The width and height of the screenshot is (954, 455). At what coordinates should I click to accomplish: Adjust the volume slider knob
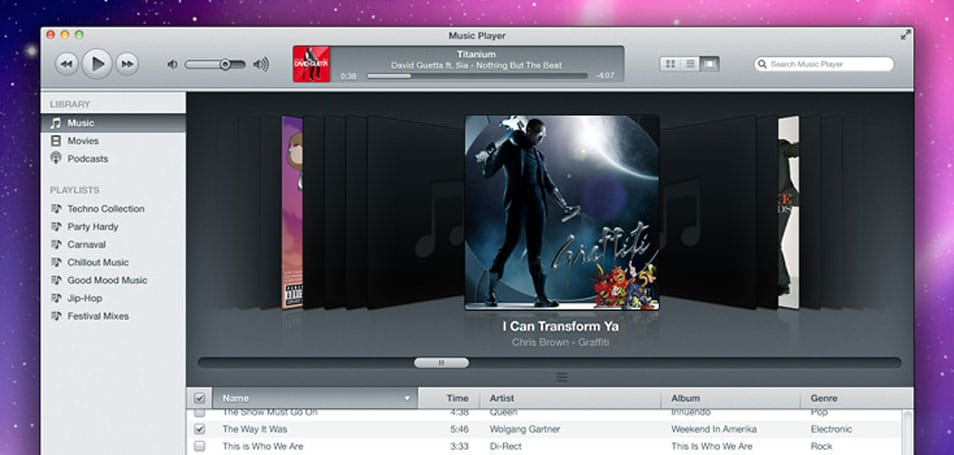click(225, 64)
